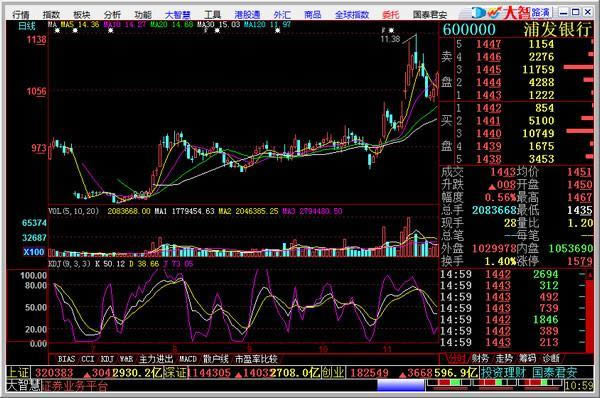Switch indicator to the BIAS tab
The height and width of the screenshot is (398, 600).
66,359
